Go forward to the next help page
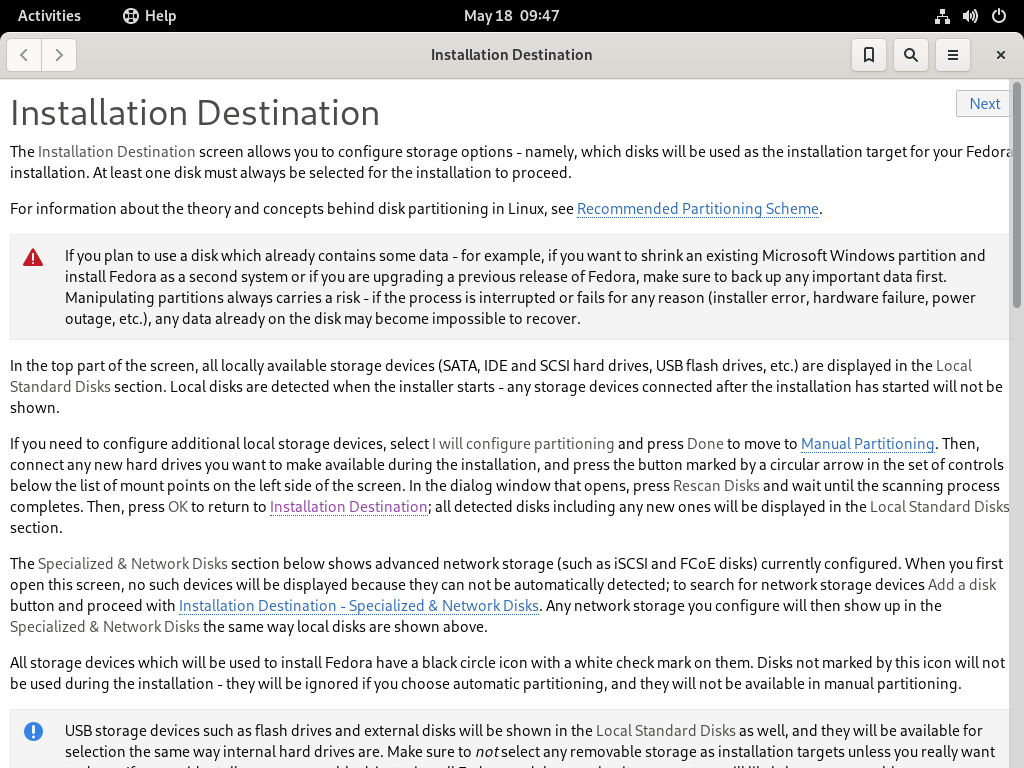 click(59, 55)
